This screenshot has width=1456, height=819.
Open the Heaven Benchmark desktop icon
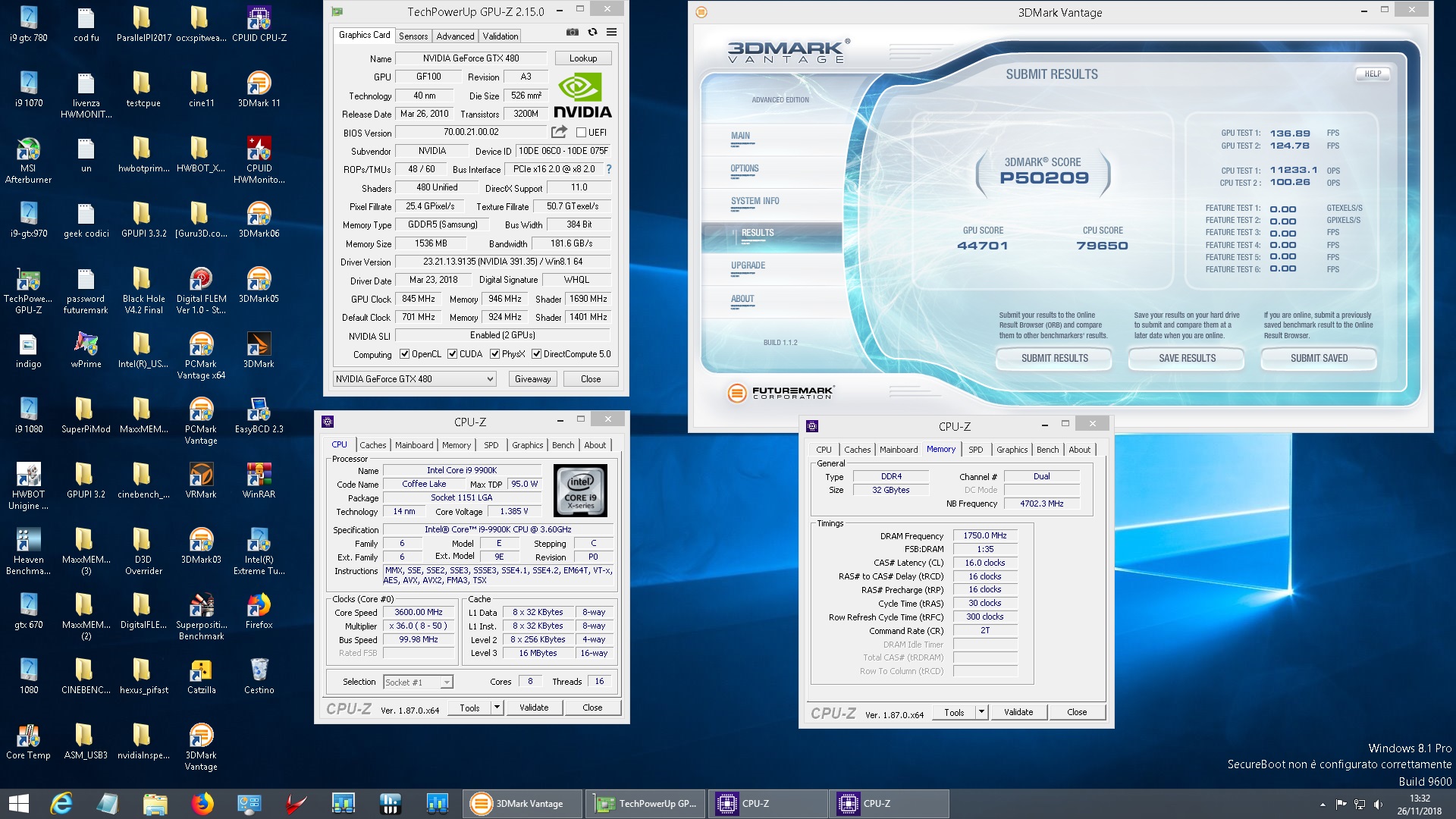[x=28, y=551]
